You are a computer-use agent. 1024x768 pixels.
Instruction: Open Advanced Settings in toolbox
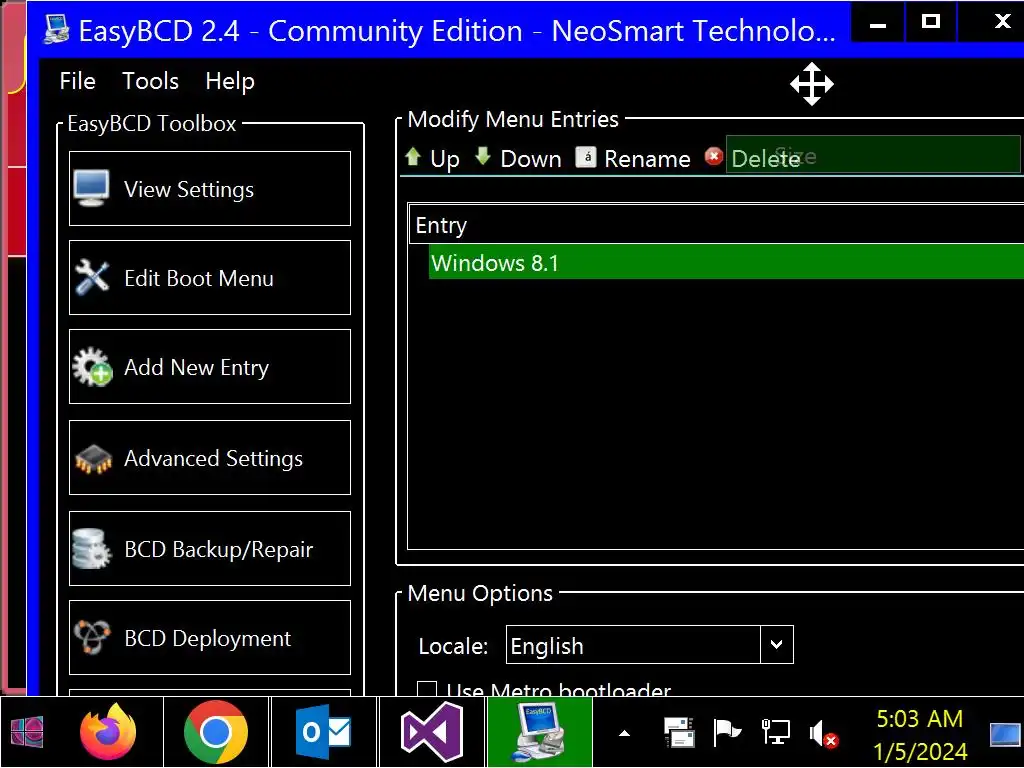pos(210,458)
